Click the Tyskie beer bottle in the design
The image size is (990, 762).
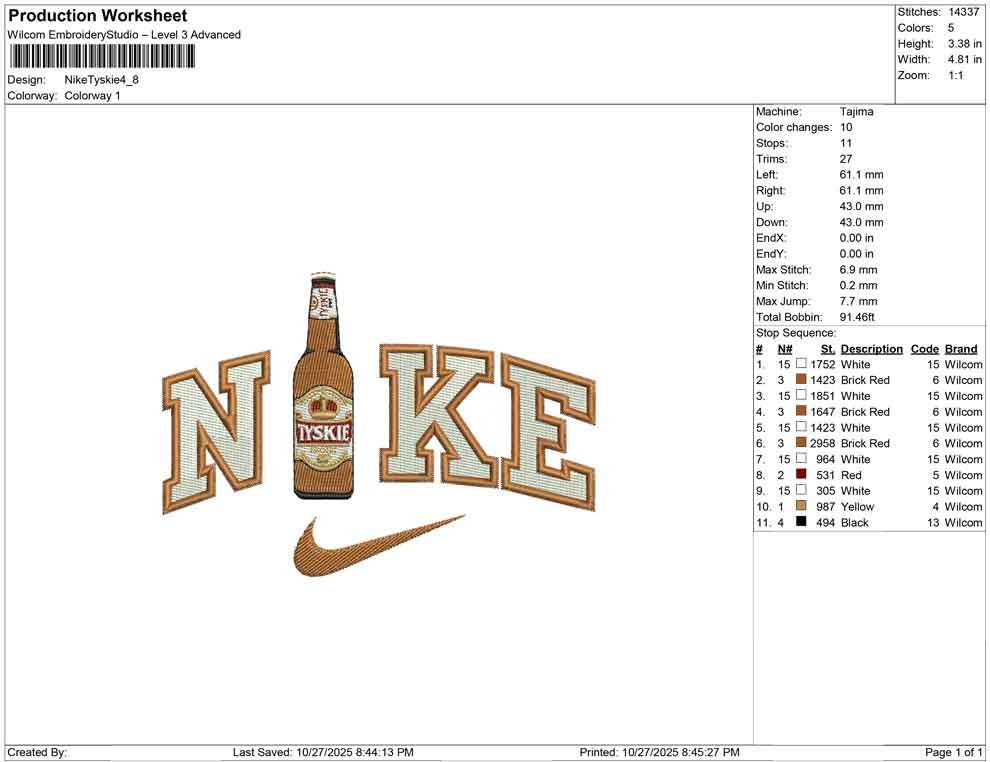tap(324, 385)
